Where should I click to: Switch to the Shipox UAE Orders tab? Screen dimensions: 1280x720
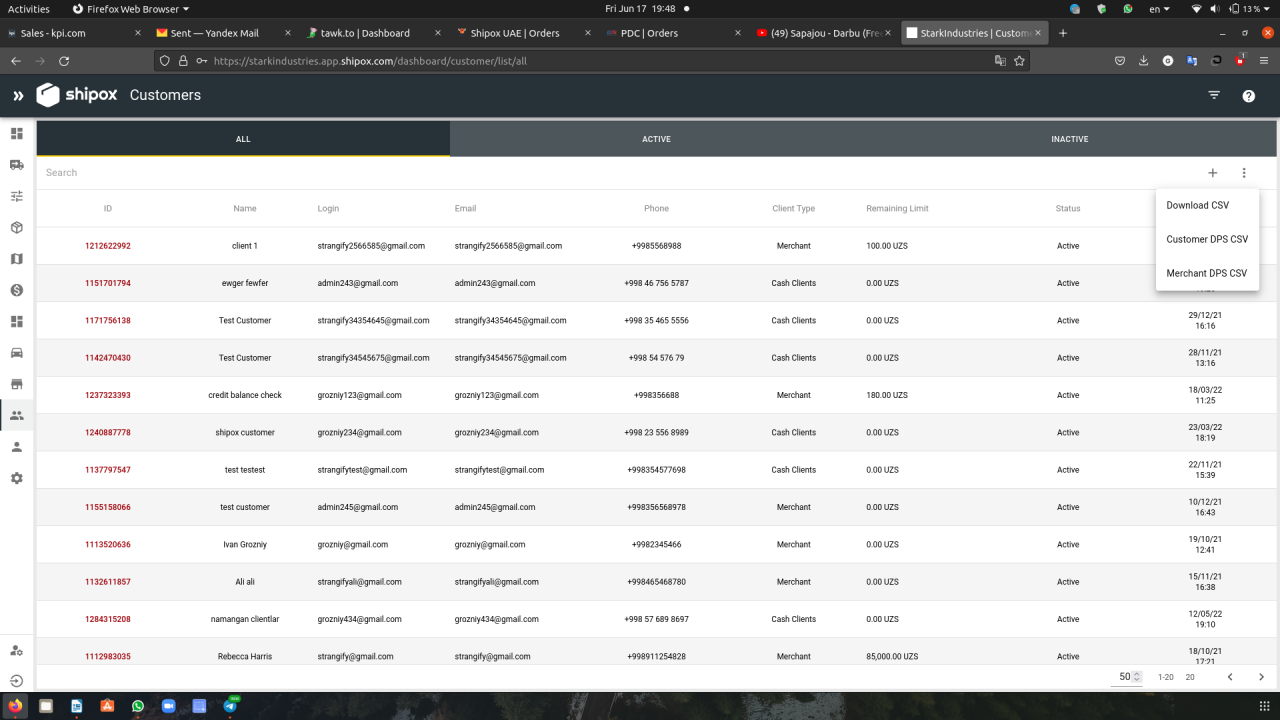coord(525,33)
